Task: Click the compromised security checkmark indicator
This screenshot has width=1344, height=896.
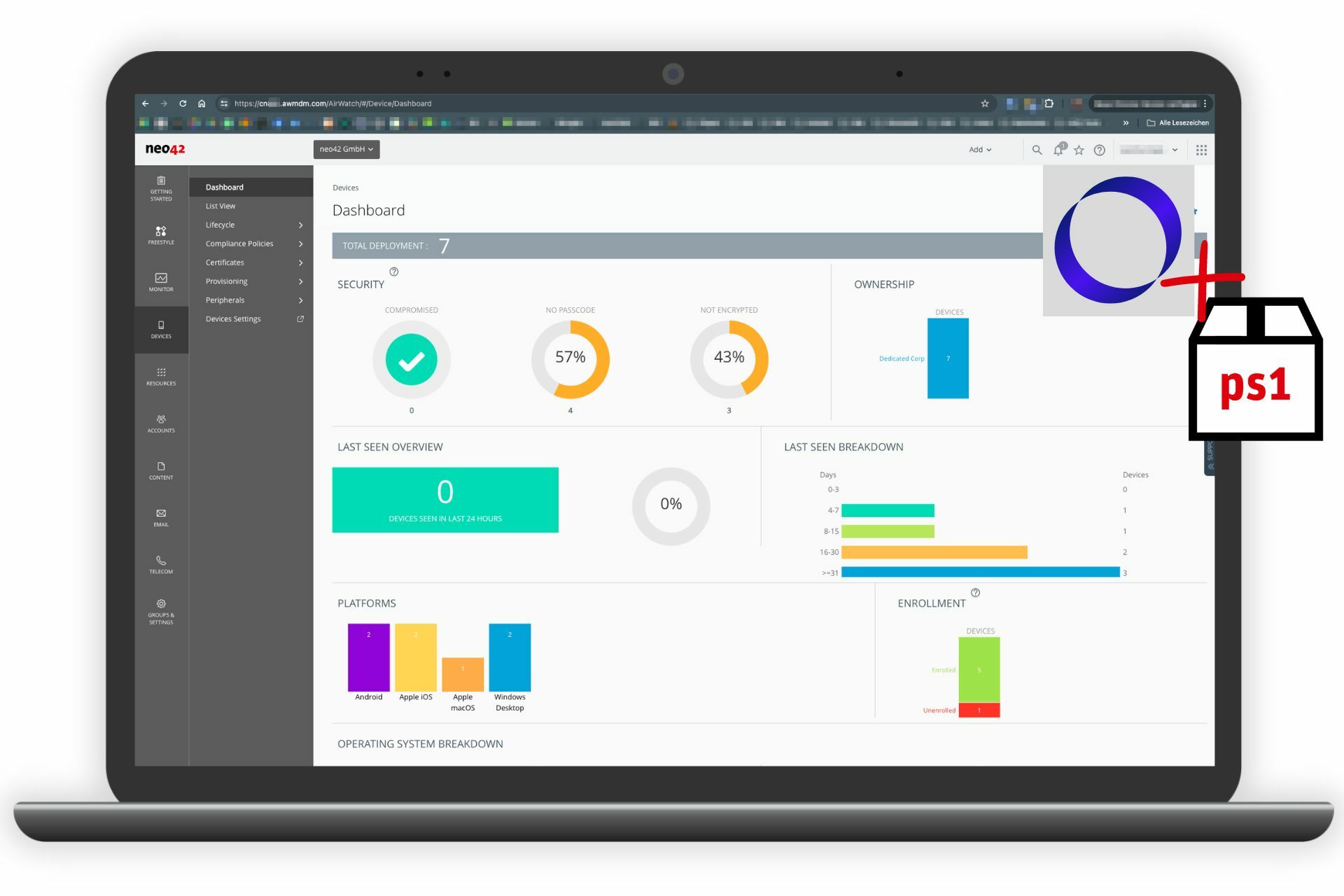Action: click(411, 358)
